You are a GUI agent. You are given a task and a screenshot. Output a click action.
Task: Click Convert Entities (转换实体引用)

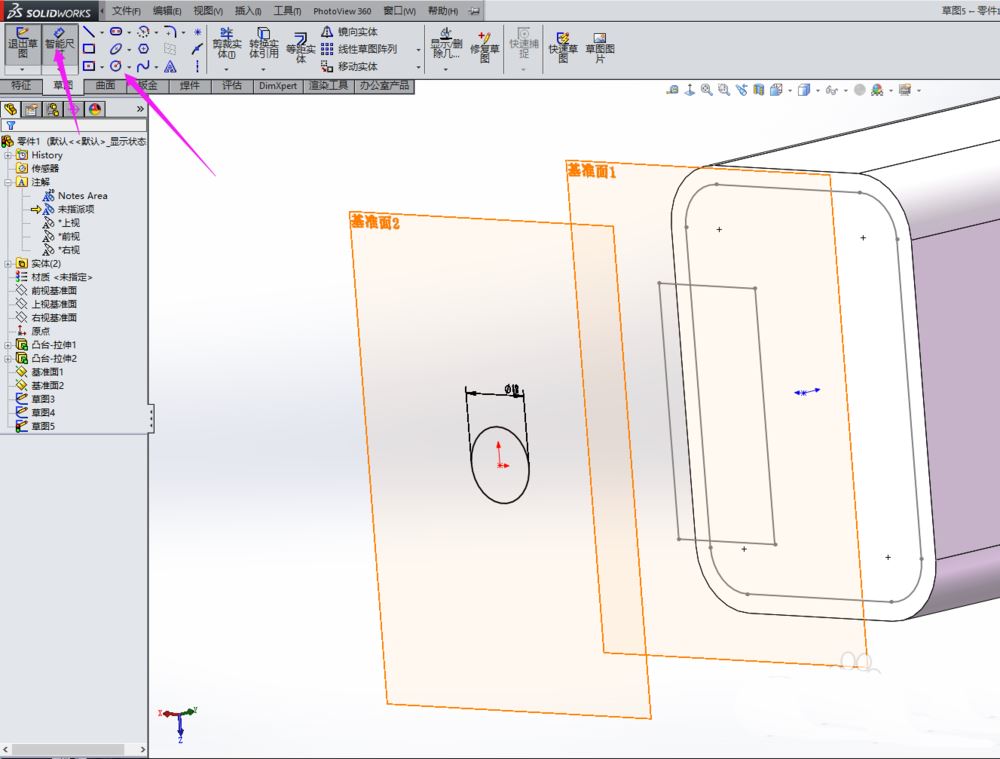(263, 44)
